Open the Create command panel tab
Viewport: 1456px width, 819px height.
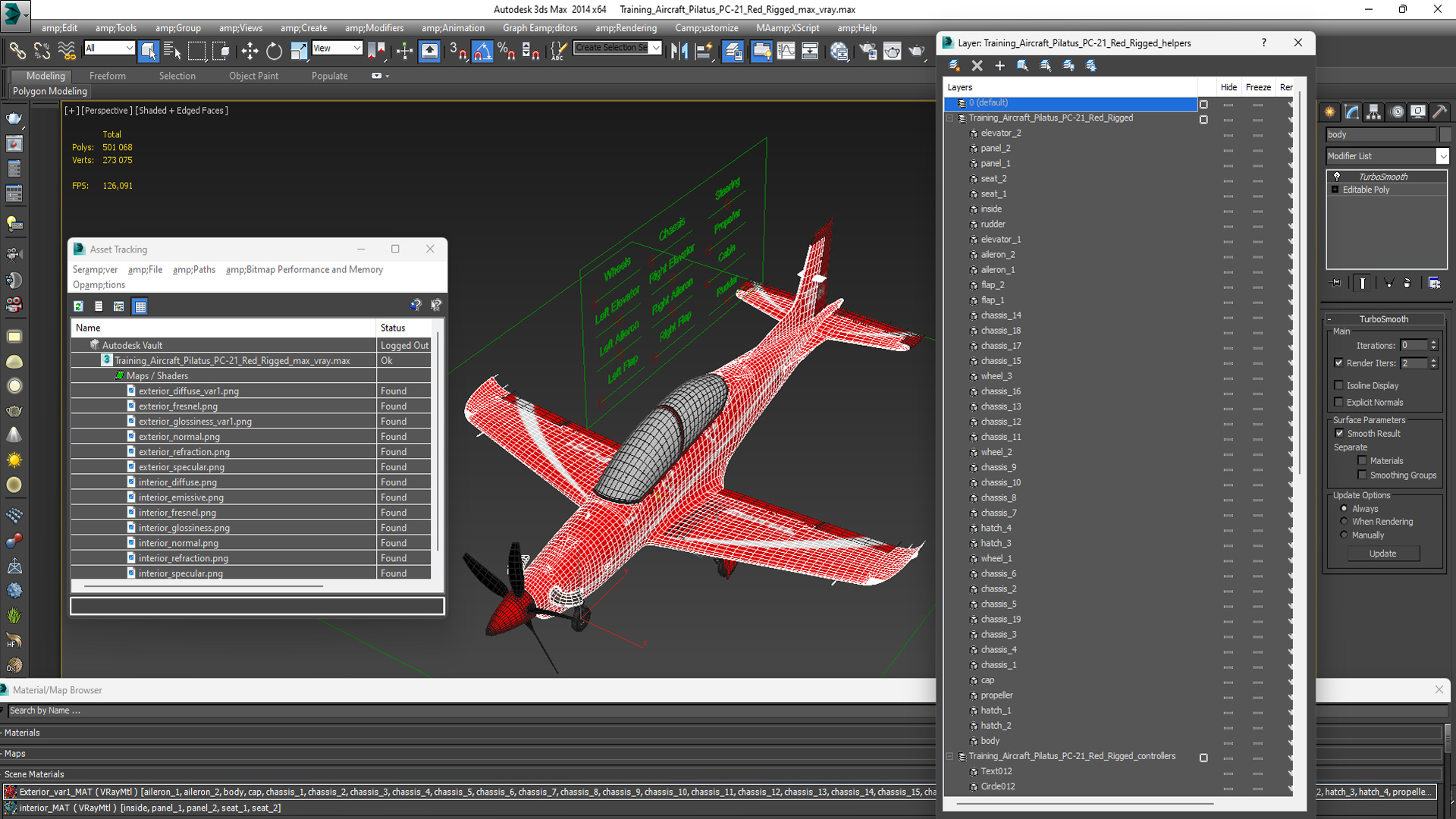1330,112
